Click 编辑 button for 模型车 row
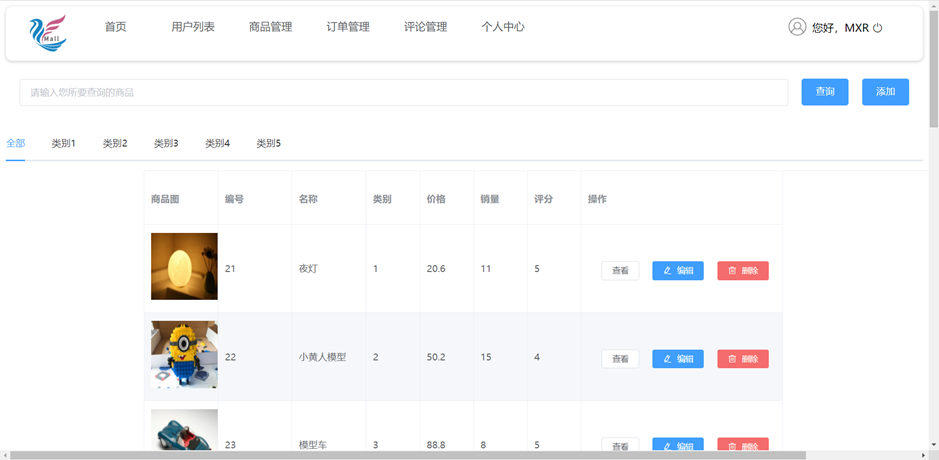Image resolution: width=939 pixels, height=460 pixels. [678, 445]
